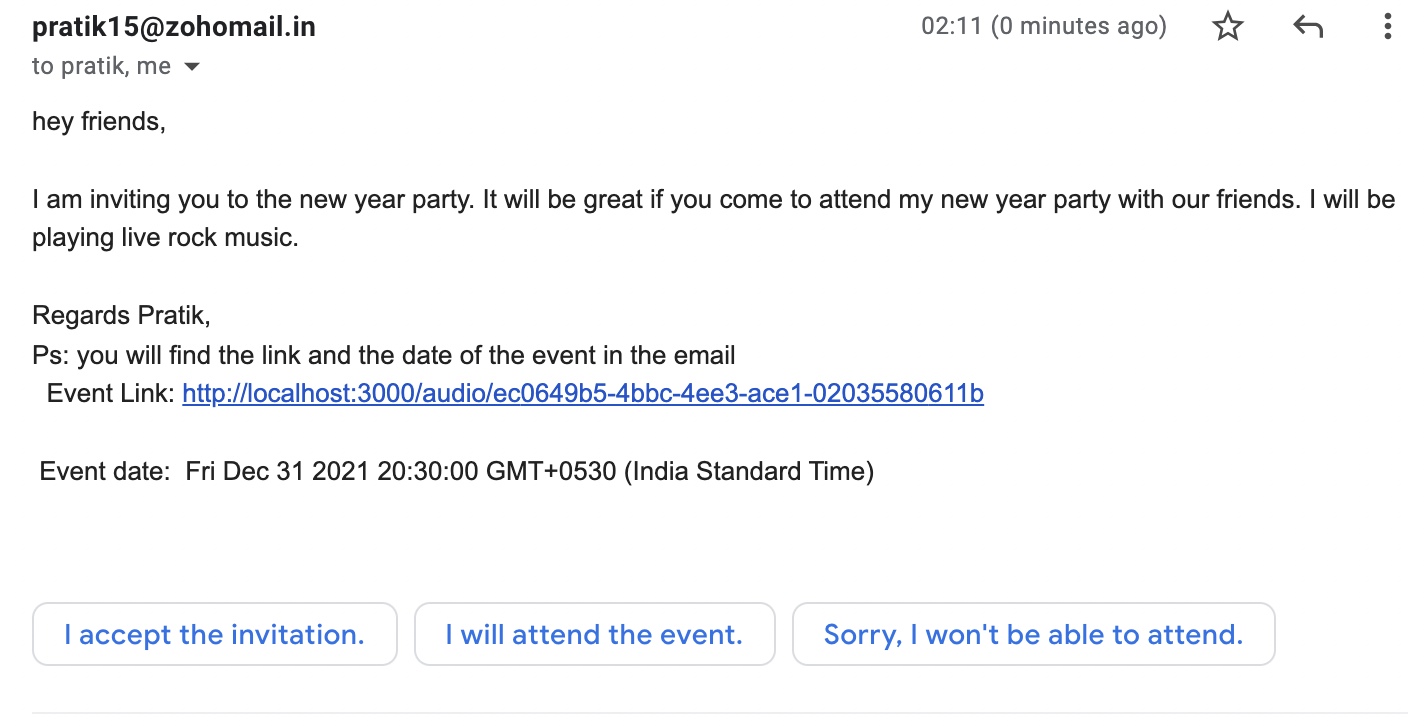Click the reply arrow icon

click(x=1308, y=27)
